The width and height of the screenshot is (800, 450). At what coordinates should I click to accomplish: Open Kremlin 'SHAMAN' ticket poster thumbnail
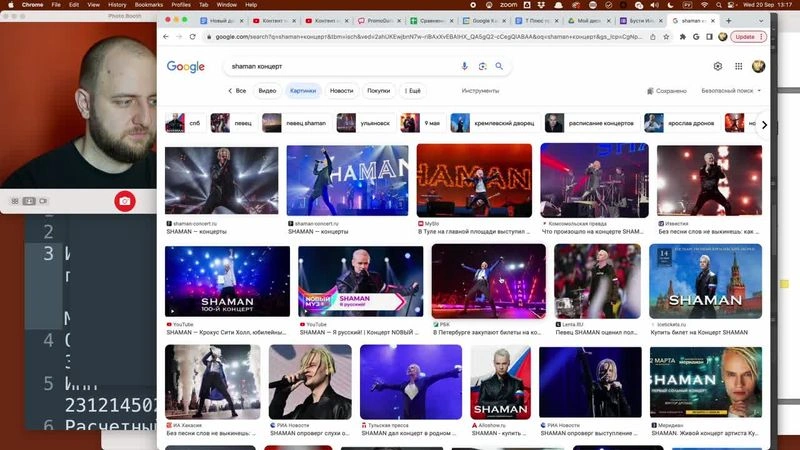pos(706,281)
